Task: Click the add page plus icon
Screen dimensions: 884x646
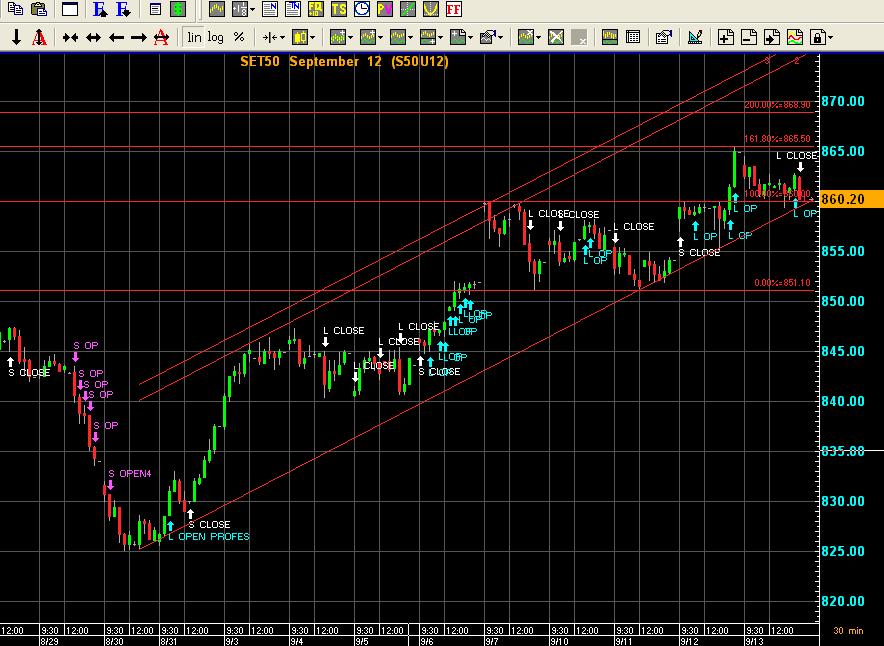Action: 725,38
